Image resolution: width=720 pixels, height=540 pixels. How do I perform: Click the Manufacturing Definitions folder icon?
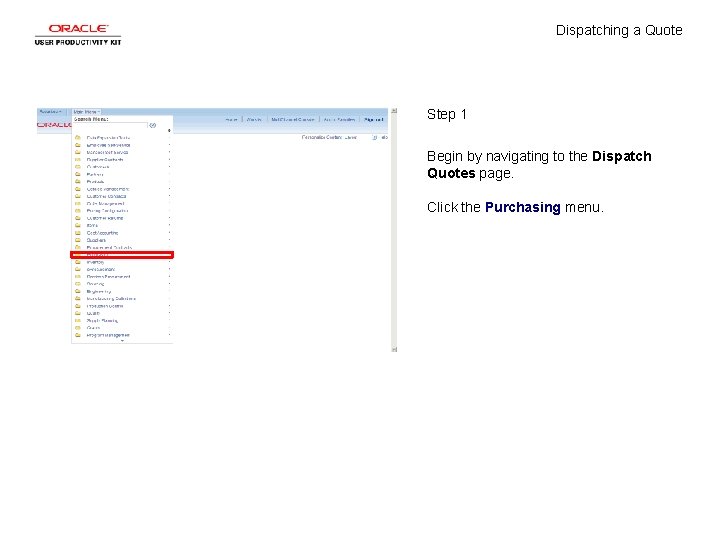pyautogui.click(x=78, y=298)
